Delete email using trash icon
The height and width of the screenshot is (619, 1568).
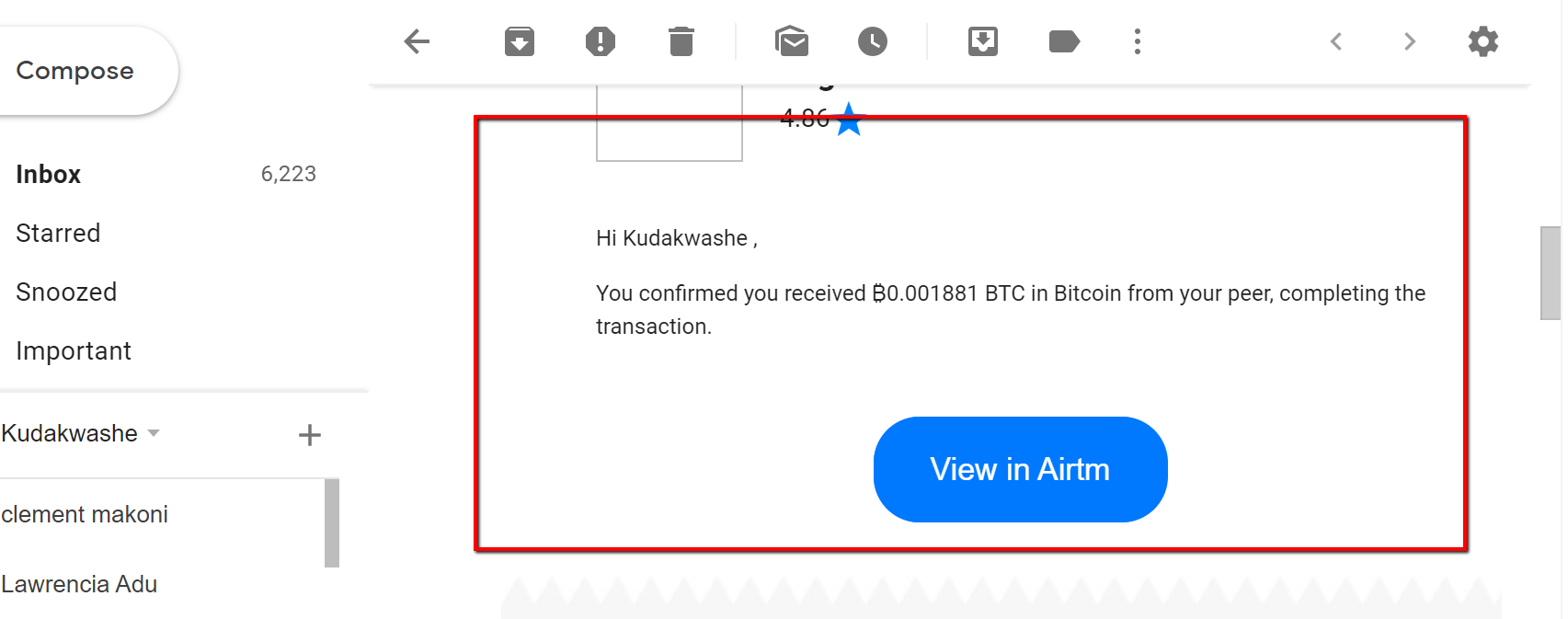(681, 41)
